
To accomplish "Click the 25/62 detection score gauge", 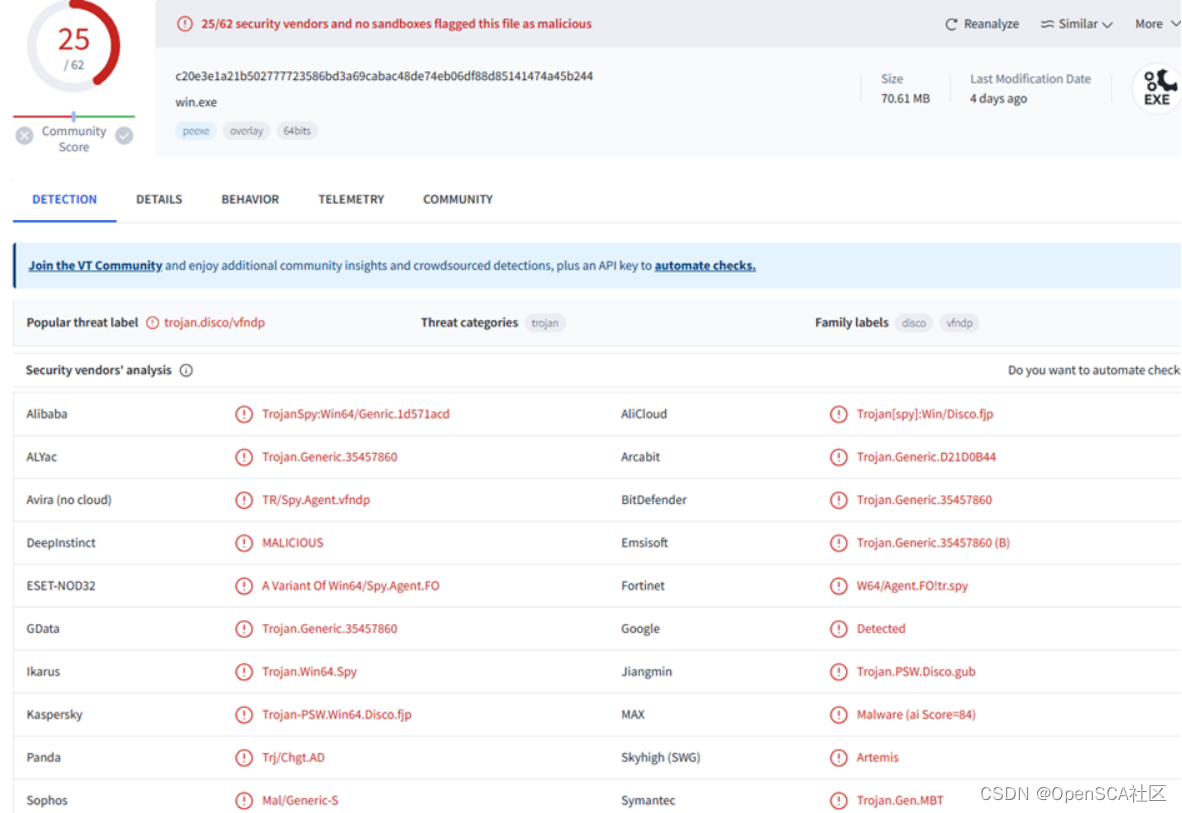I will click(x=74, y=46).
